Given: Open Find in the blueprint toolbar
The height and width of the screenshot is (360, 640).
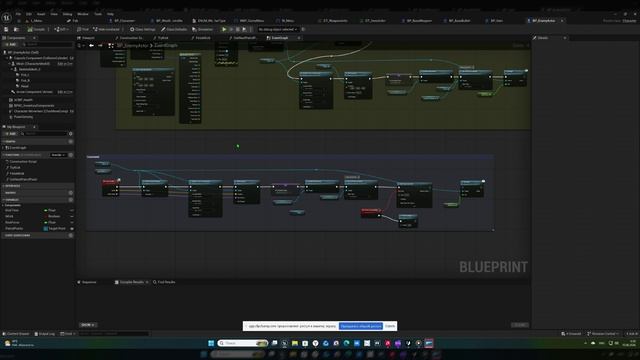Looking at the screenshot, I should point(82,29).
